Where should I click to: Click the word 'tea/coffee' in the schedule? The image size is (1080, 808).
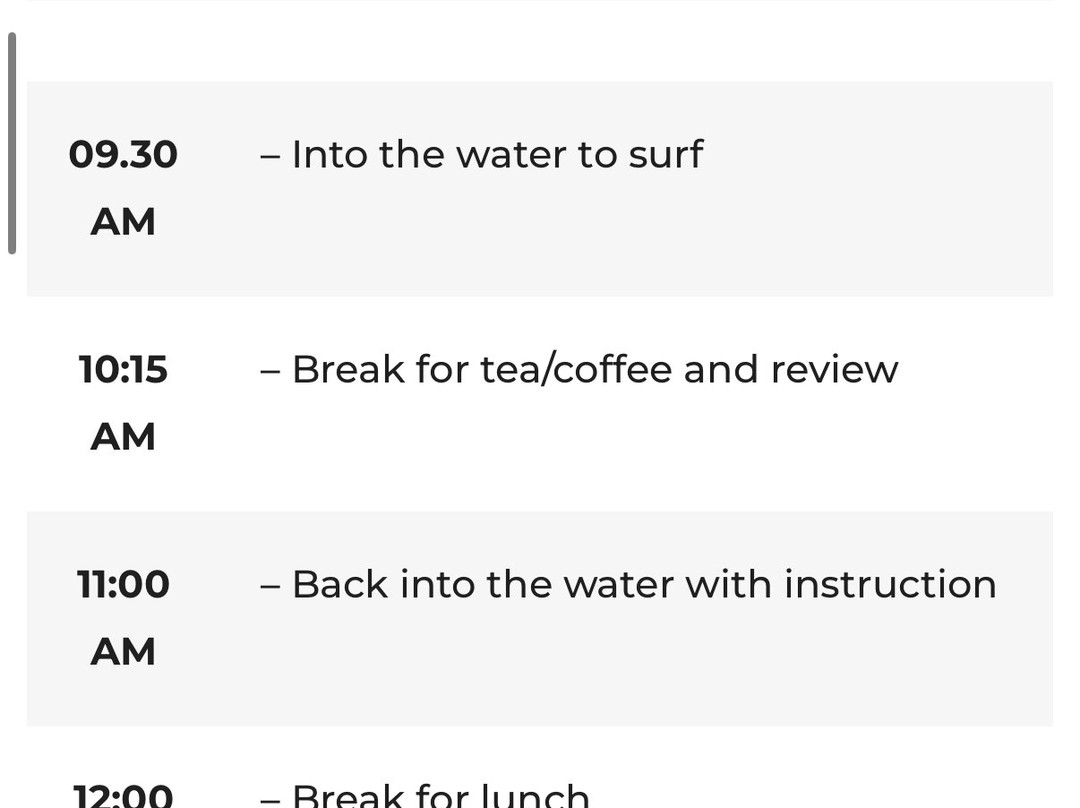[x=576, y=370]
